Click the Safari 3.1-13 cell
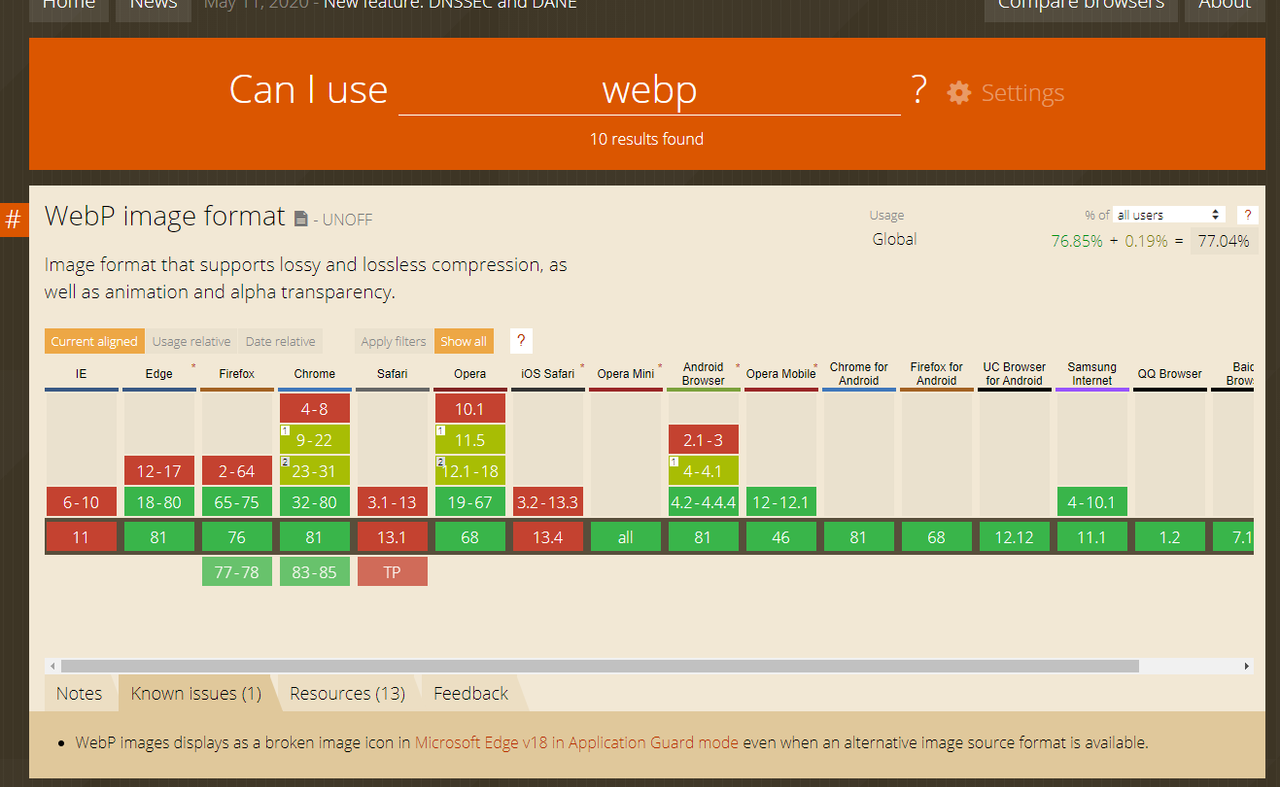 coord(392,502)
